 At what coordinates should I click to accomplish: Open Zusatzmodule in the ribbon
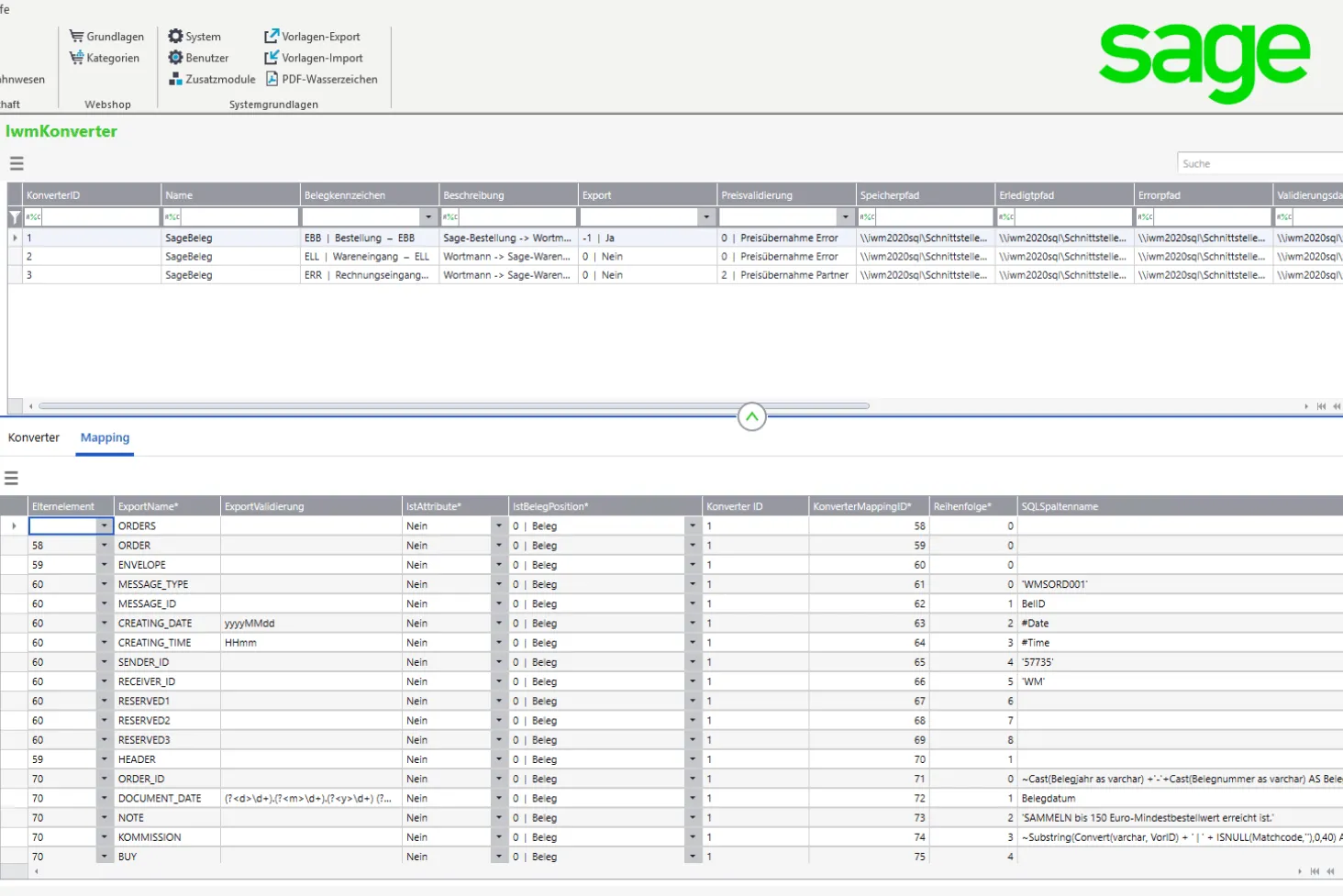pyautogui.click(x=212, y=79)
